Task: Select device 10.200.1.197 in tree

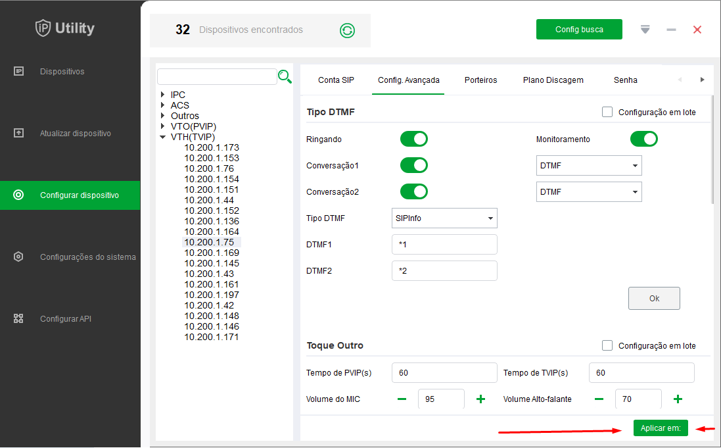Action: pyautogui.click(x=212, y=295)
